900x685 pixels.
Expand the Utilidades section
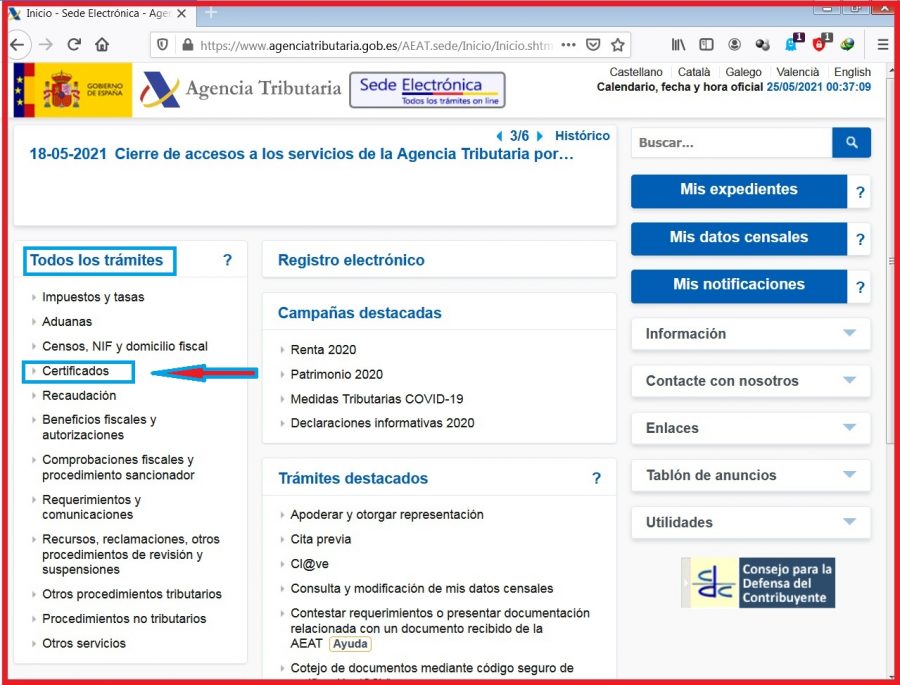pos(750,522)
